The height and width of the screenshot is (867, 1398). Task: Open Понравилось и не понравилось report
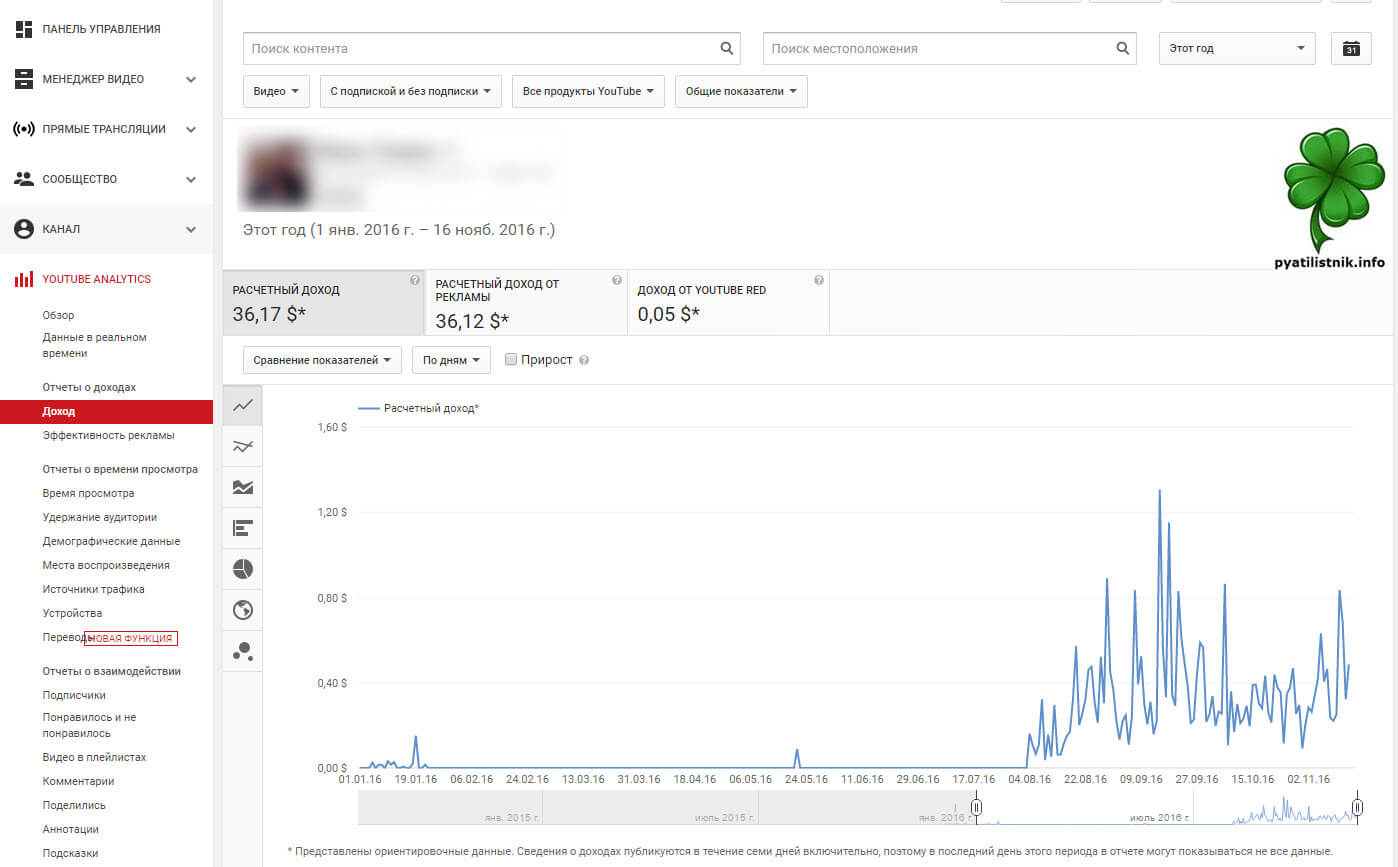(89, 725)
